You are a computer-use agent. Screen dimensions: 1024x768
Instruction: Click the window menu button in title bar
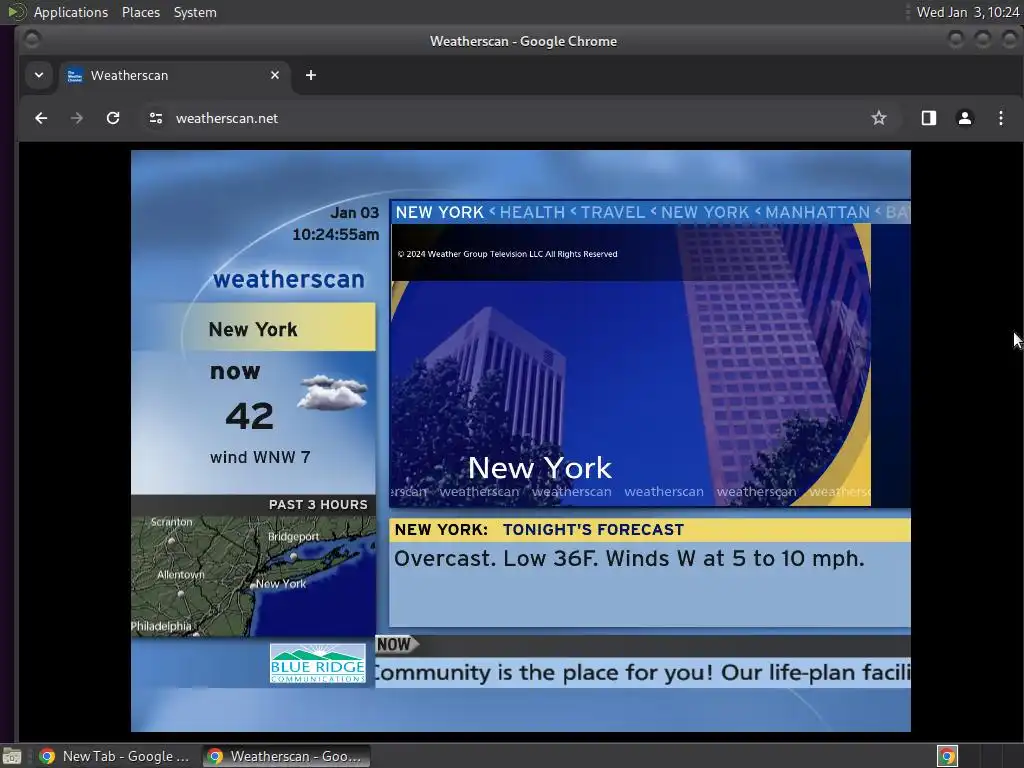pyautogui.click(x=31, y=40)
